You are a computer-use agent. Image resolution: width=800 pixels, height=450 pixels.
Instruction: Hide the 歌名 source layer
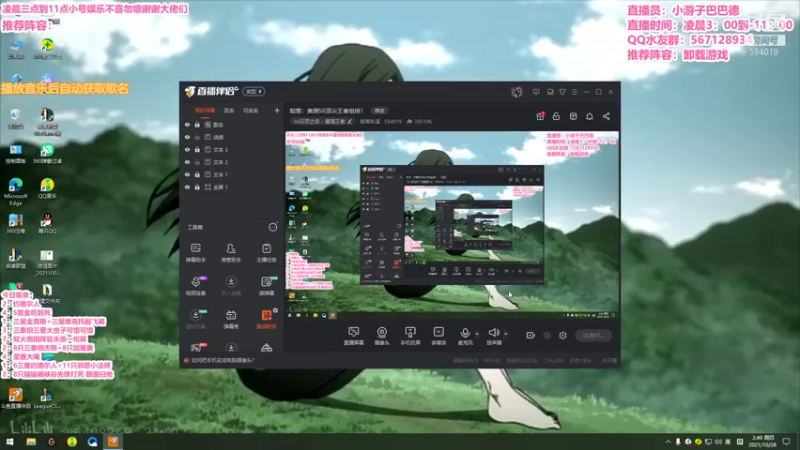tap(187, 124)
